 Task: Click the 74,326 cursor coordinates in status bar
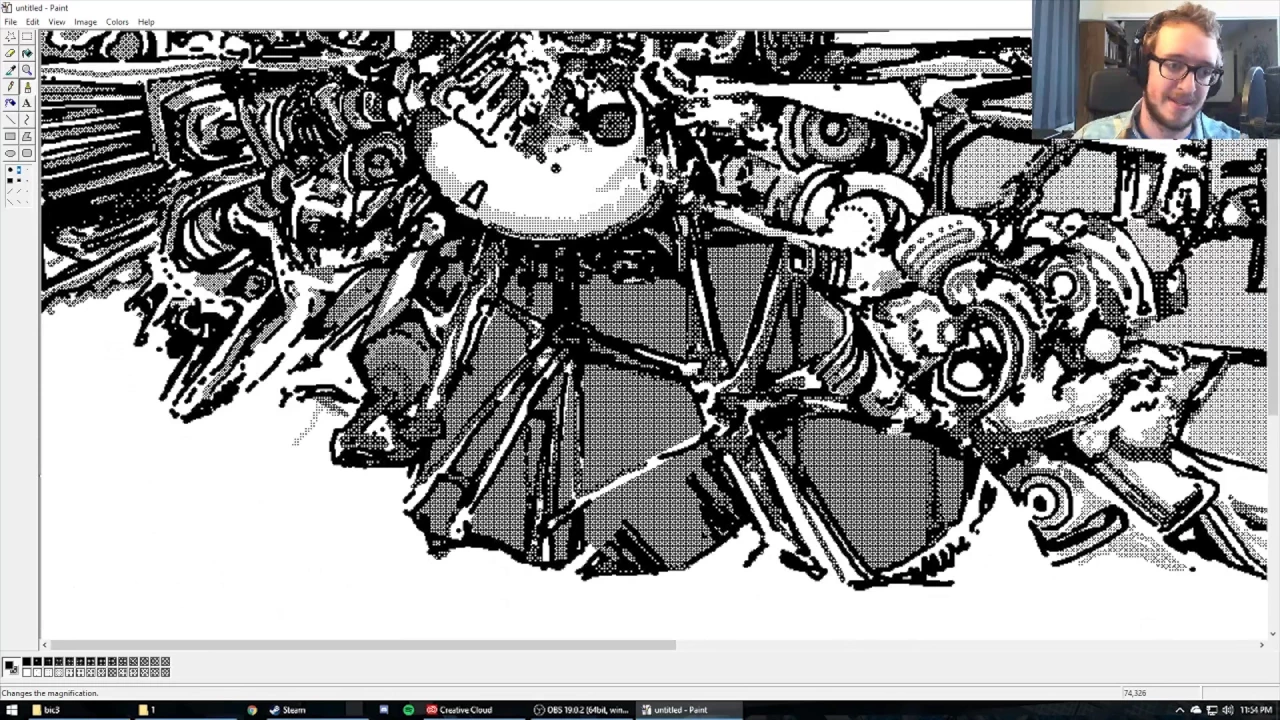[x=1135, y=693]
